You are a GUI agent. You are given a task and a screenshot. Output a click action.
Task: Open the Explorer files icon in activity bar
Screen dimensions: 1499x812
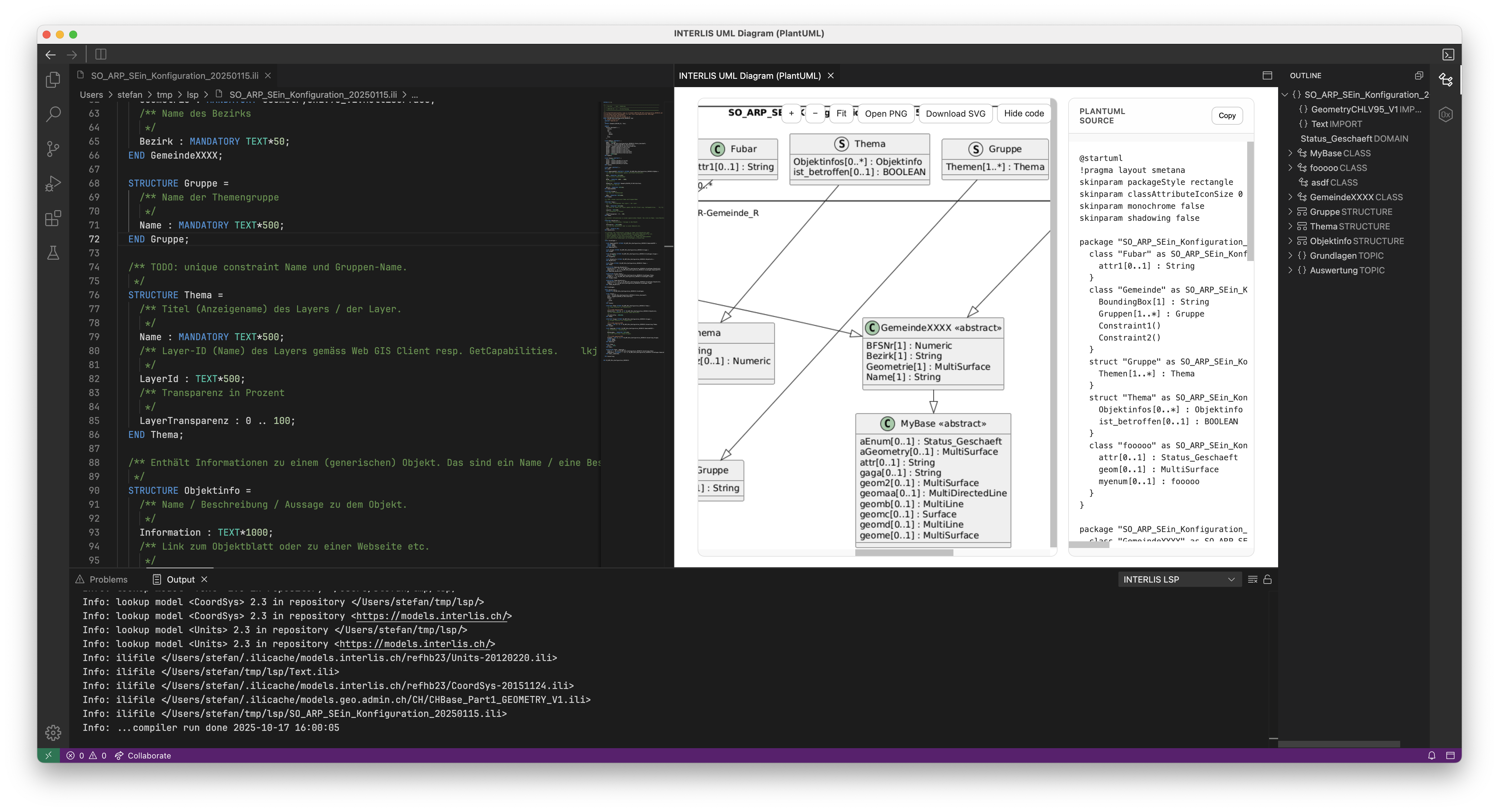click(x=53, y=80)
